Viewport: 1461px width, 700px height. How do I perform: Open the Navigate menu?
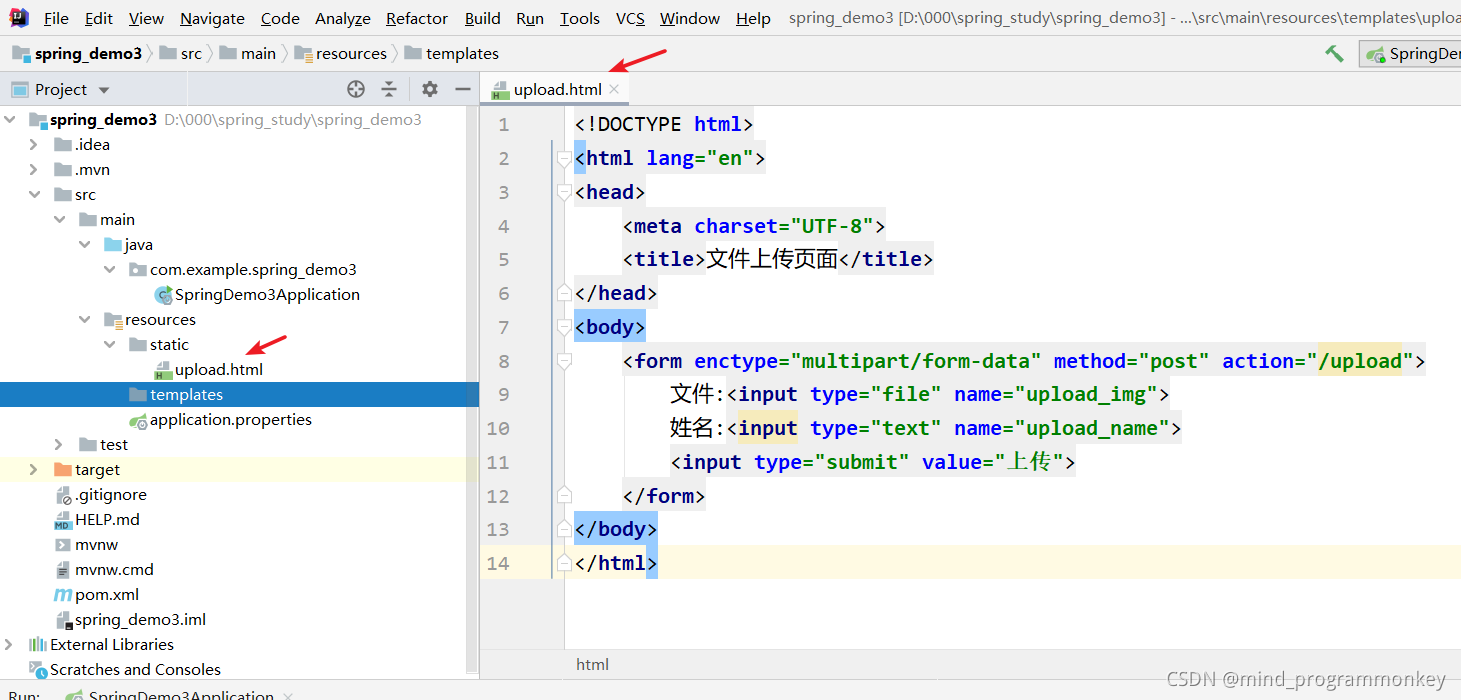click(212, 18)
